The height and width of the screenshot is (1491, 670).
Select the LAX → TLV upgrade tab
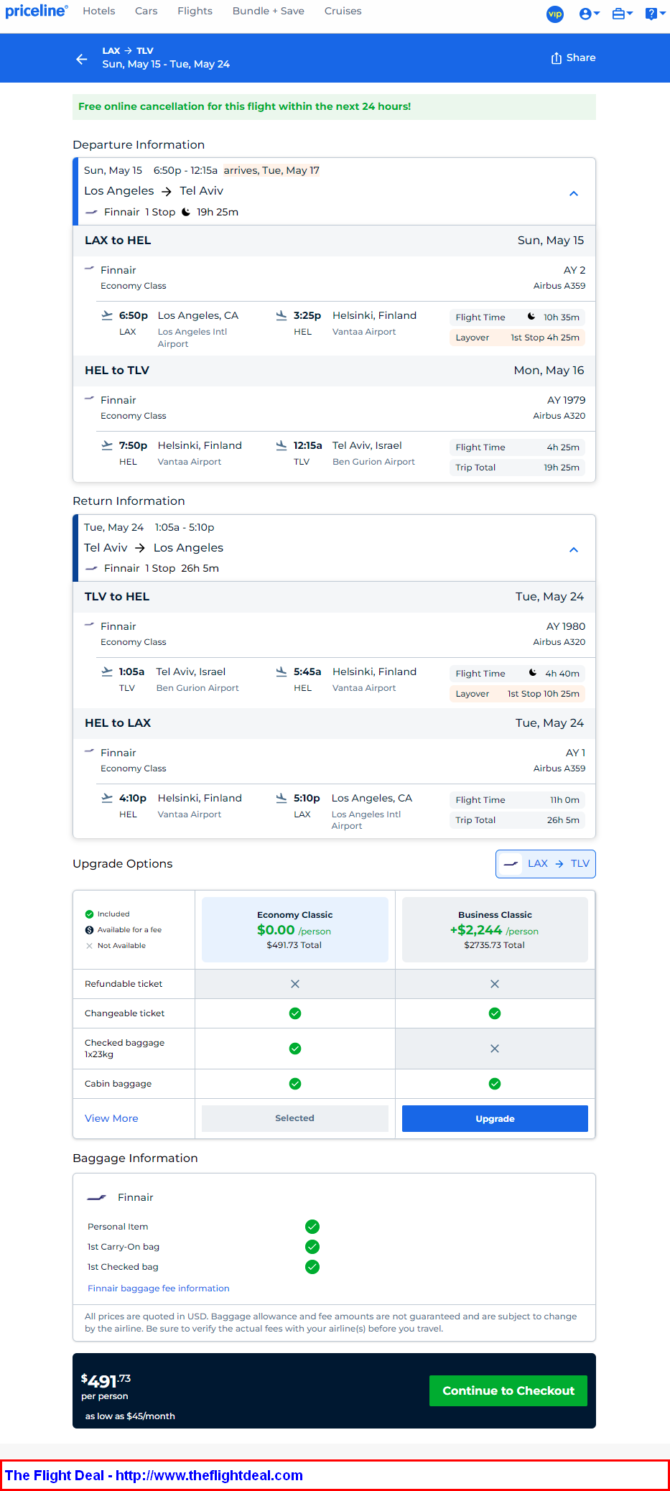click(x=546, y=864)
